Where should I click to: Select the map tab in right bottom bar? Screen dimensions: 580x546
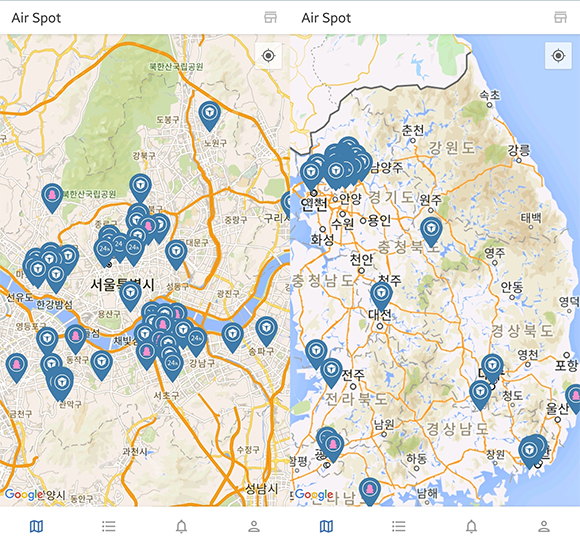point(326,526)
